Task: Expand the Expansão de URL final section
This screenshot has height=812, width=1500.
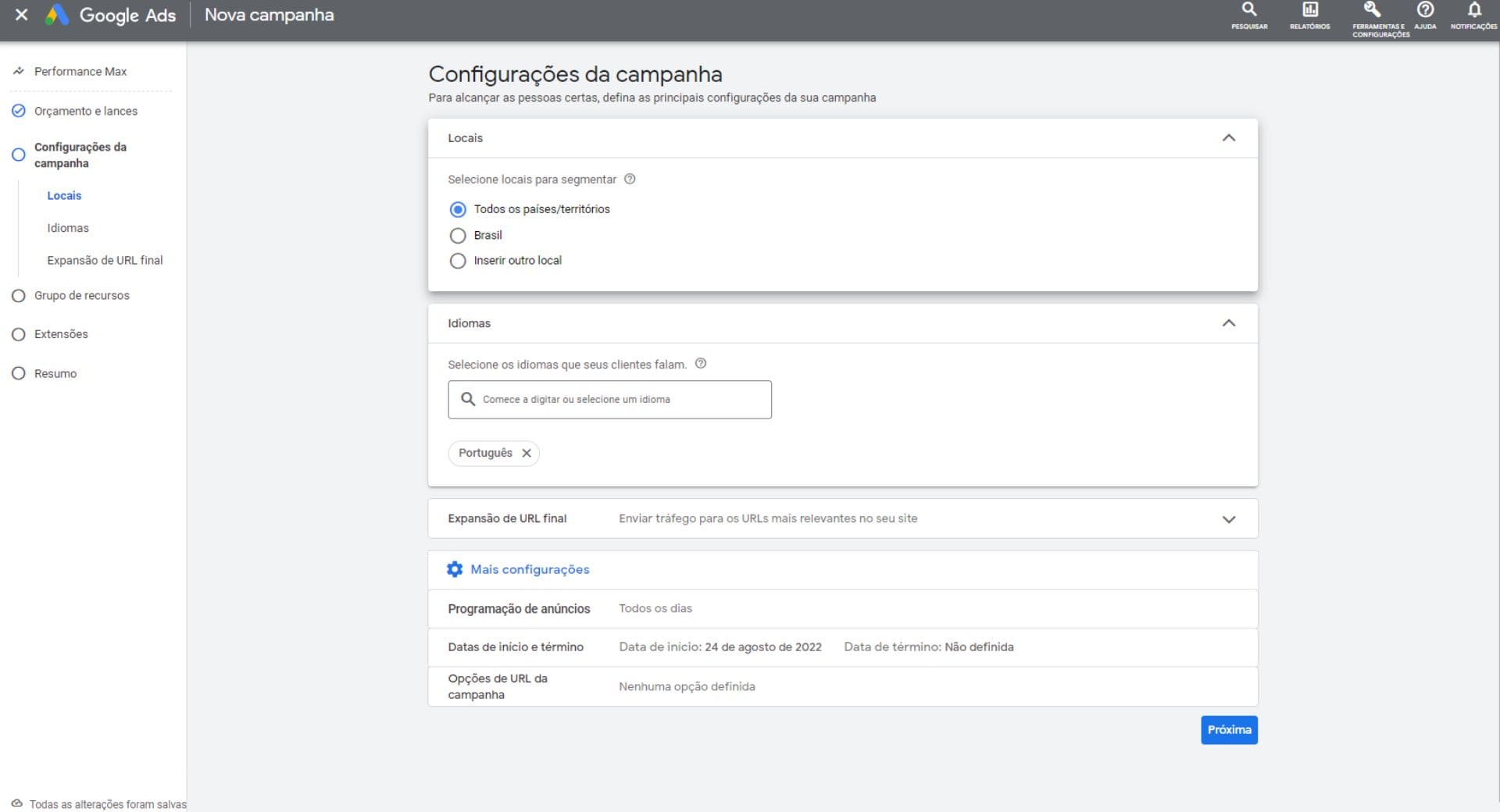Action: pos(1228,519)
